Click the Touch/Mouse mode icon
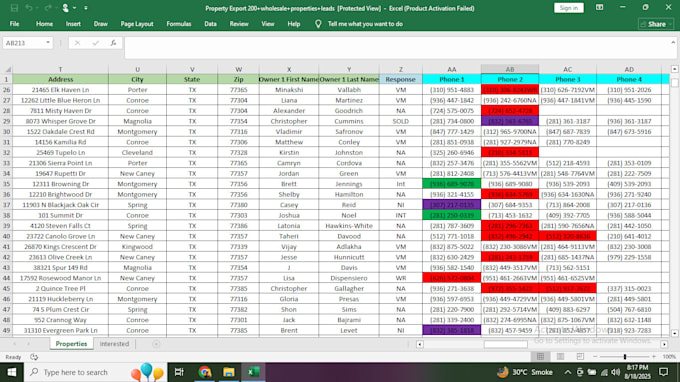680x382 pixels. coord(65,8)
